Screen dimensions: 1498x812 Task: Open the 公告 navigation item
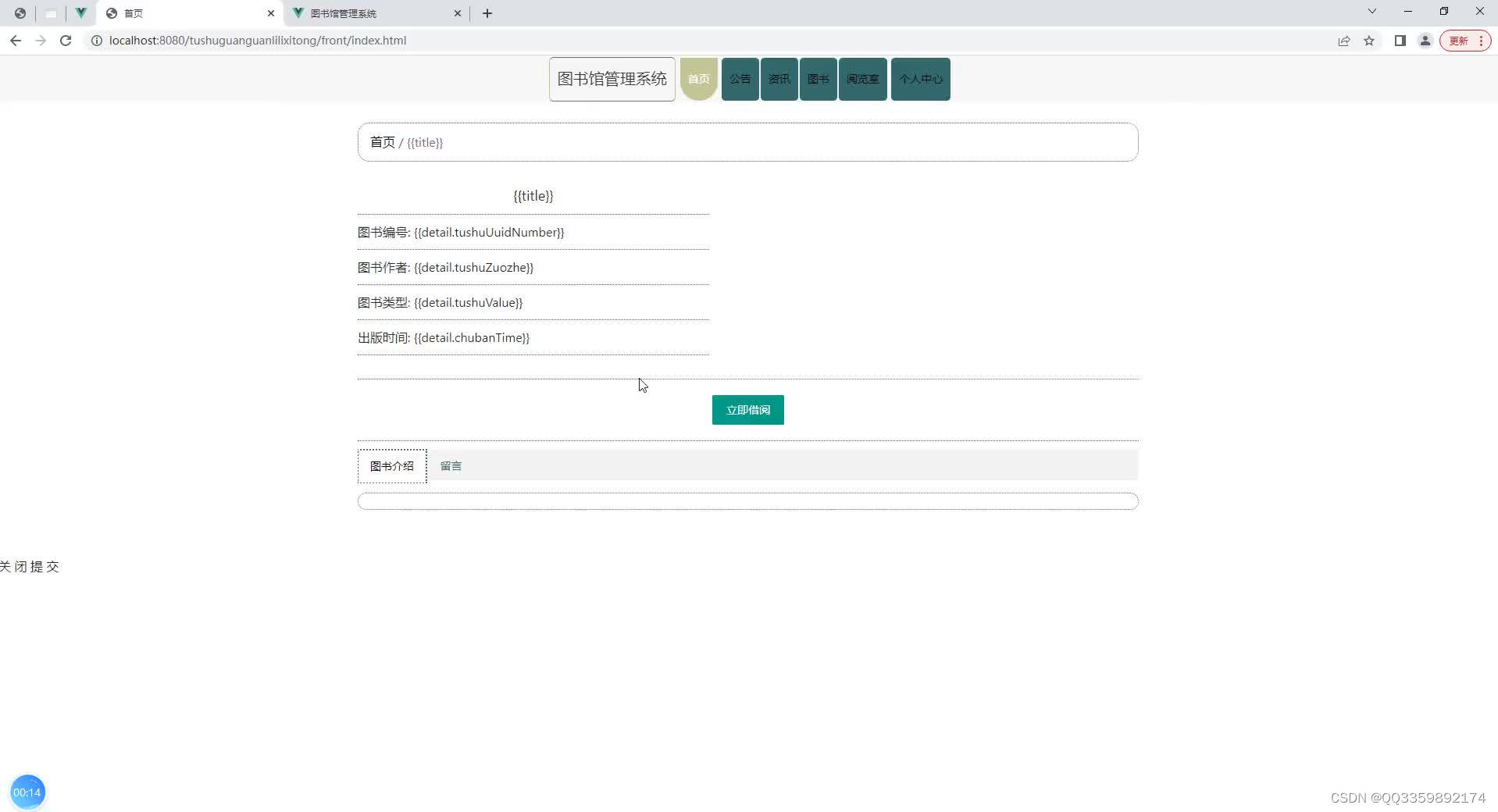740,79
